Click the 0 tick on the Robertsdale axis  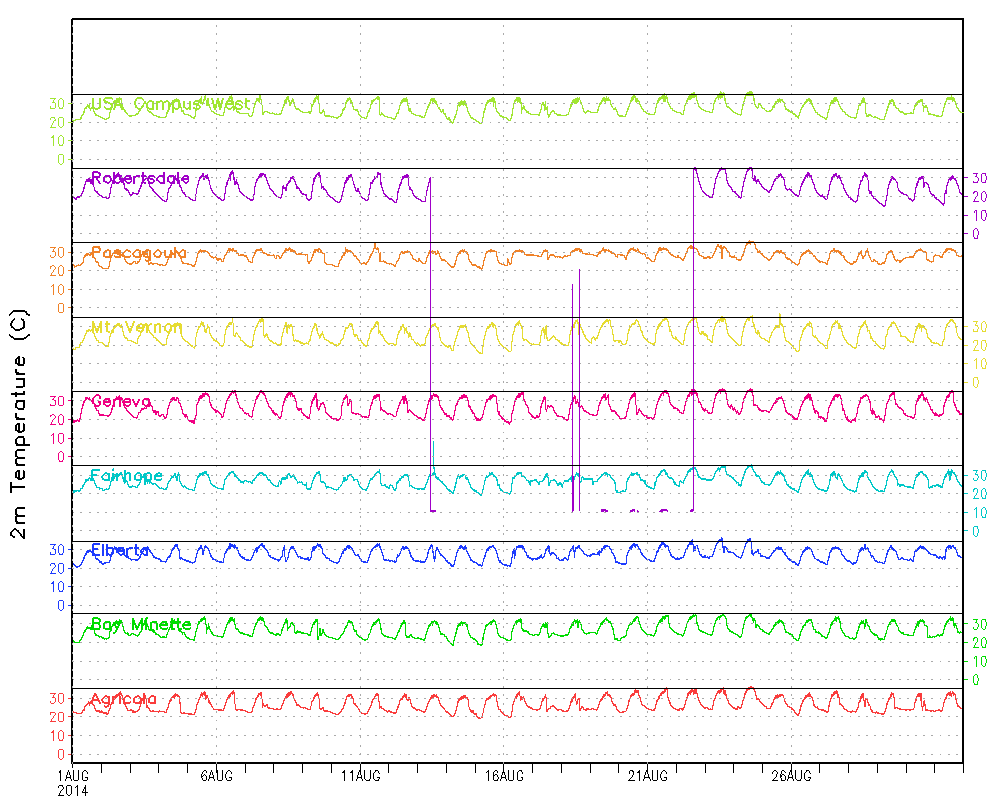[x=976, y=234]
